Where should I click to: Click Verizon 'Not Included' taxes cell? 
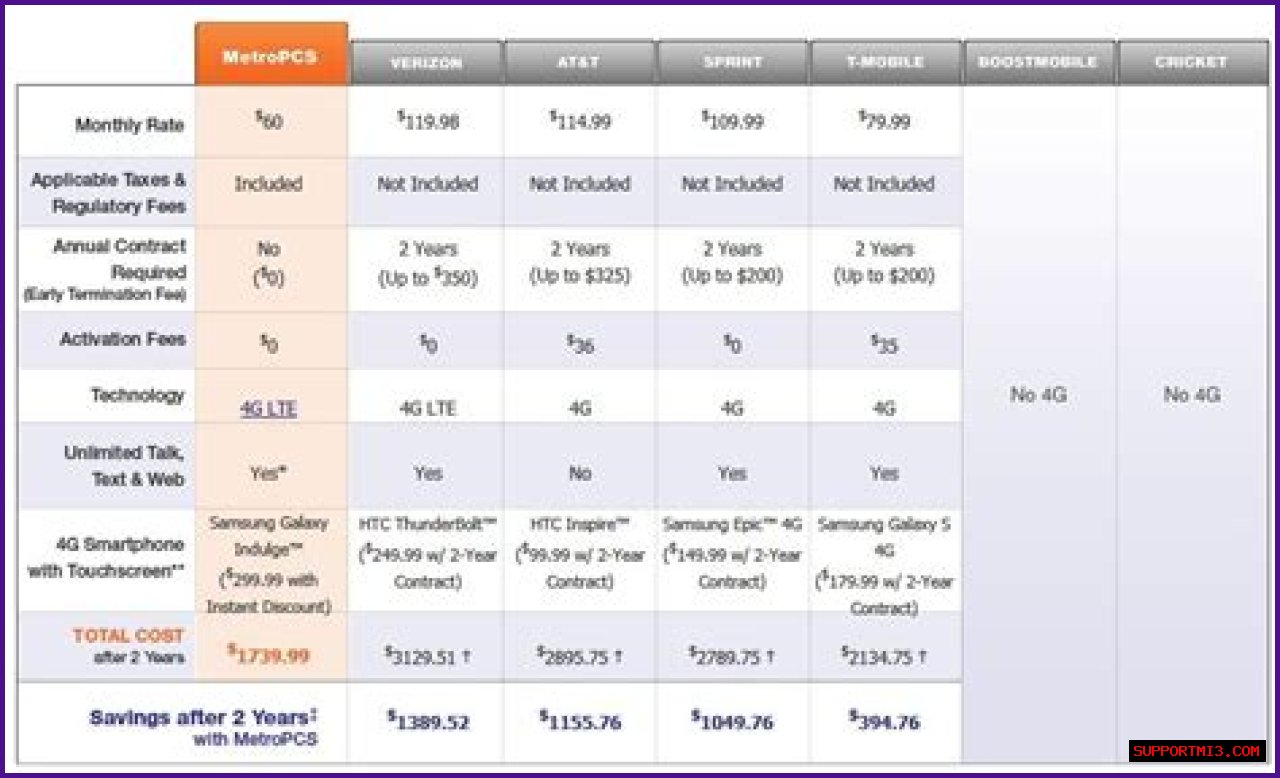(x=427, y=184)
